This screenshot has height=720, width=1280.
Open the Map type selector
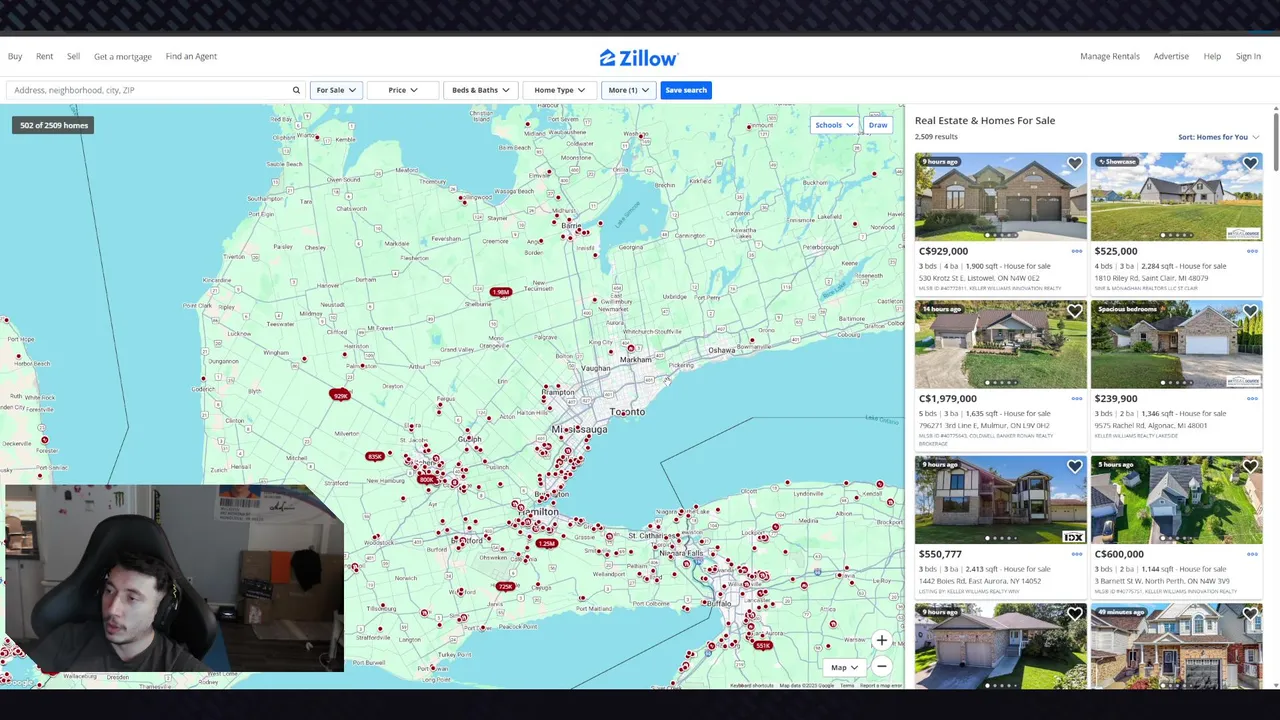coord(844,667)
